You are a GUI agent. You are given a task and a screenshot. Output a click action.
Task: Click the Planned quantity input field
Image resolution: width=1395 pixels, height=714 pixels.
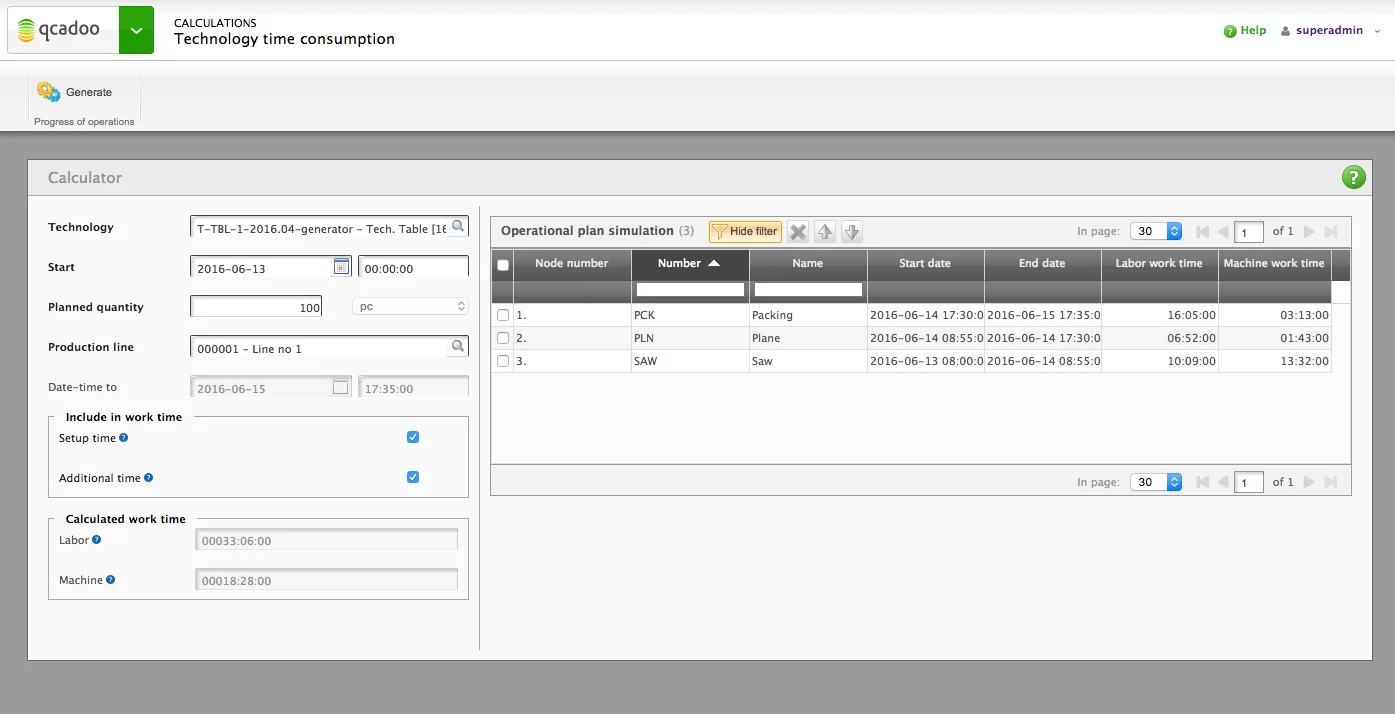(258, 307)
